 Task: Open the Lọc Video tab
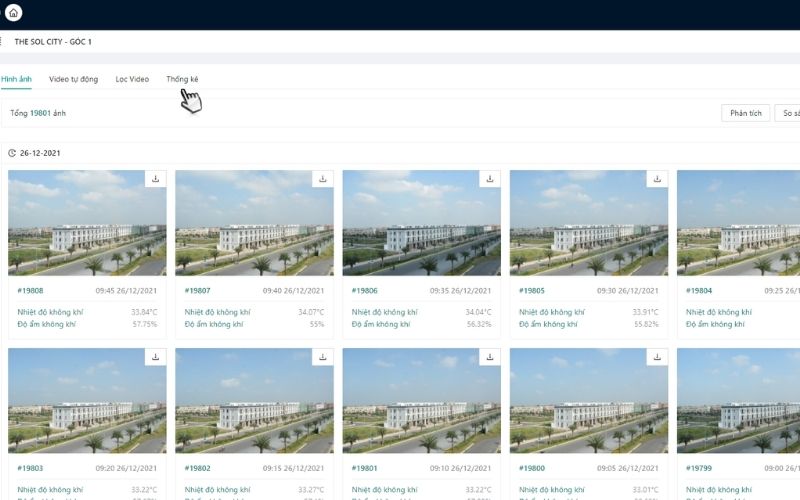coord(132,79)
